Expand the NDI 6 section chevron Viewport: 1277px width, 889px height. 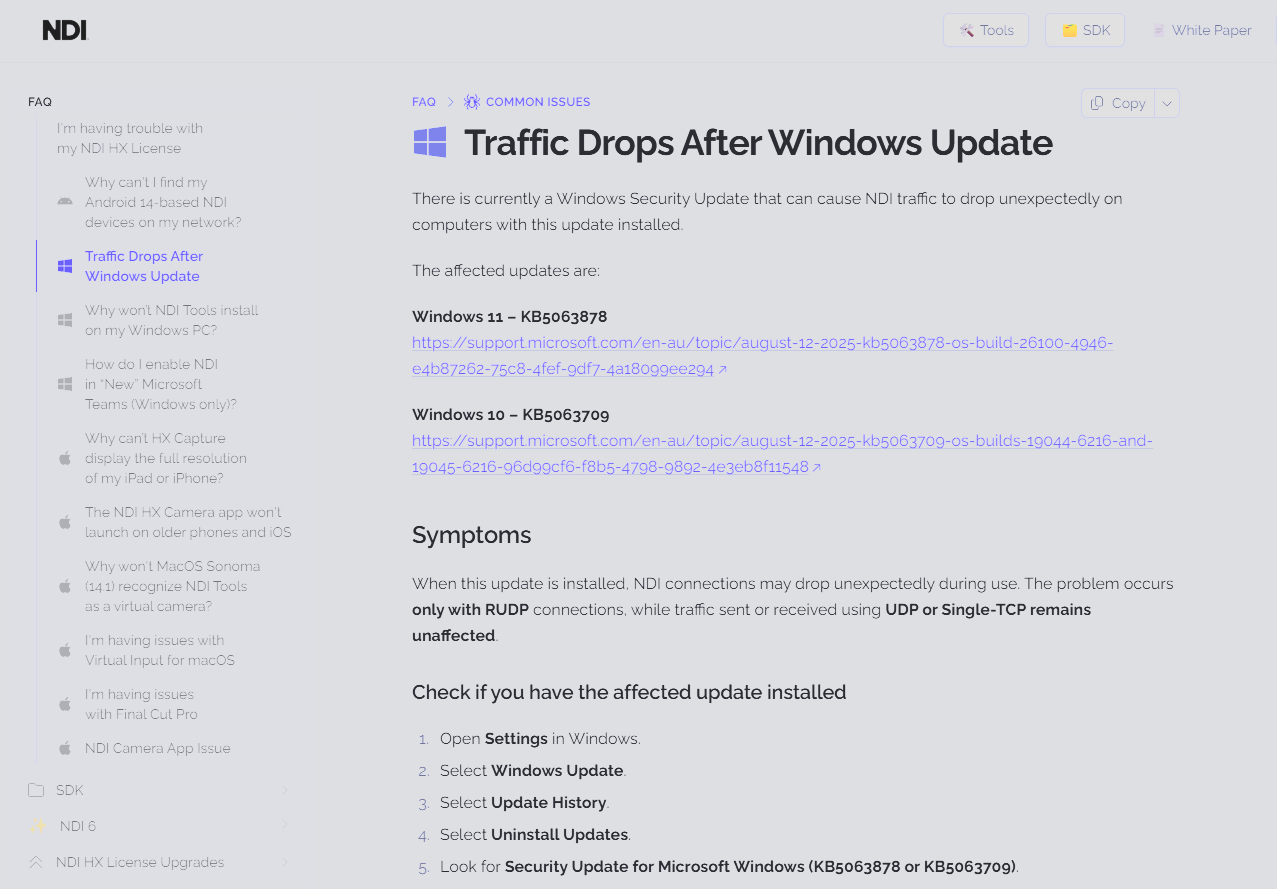pyautogui.click(x=284, y=826)
